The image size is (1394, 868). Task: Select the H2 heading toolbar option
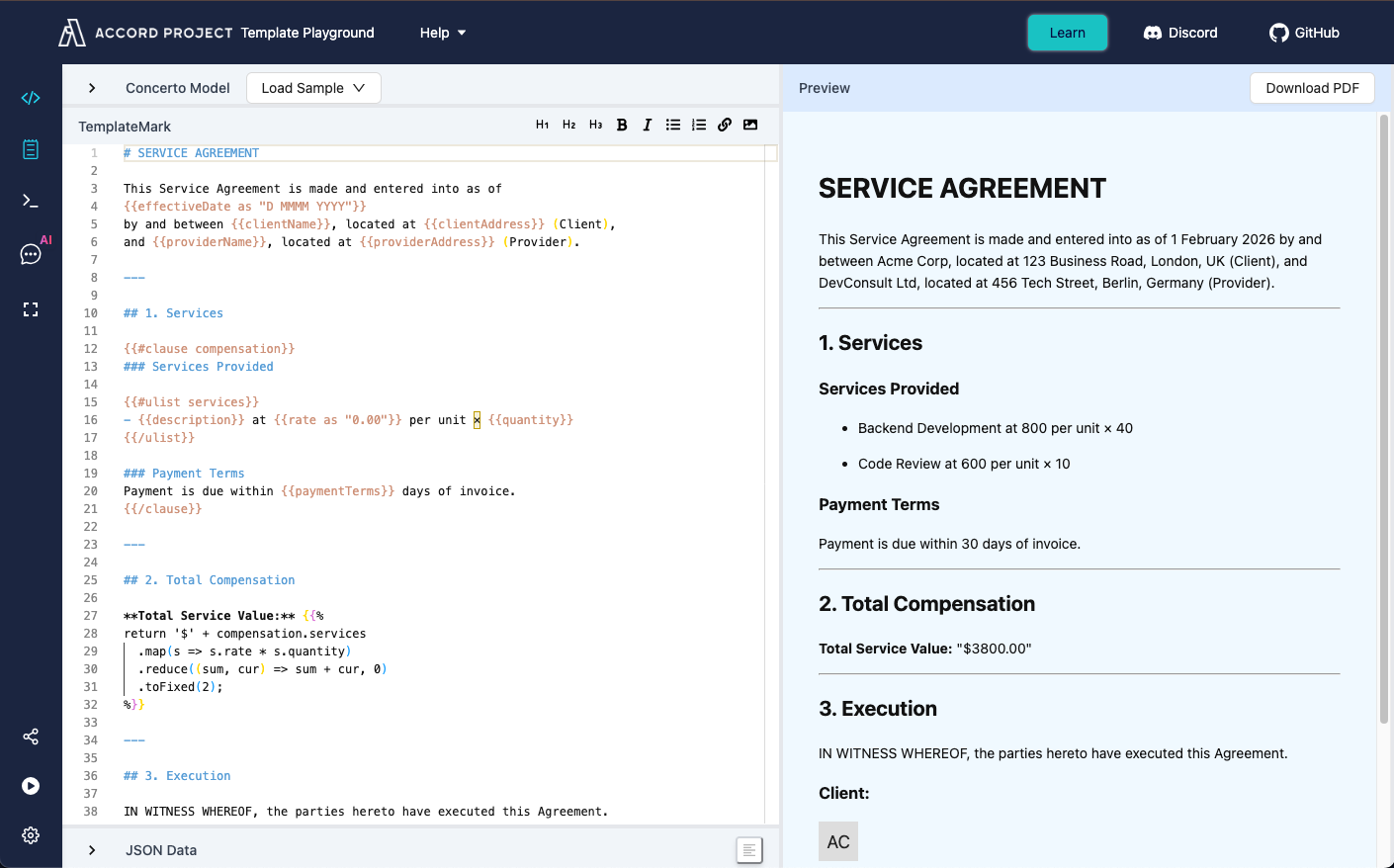[x=568, y=125]
